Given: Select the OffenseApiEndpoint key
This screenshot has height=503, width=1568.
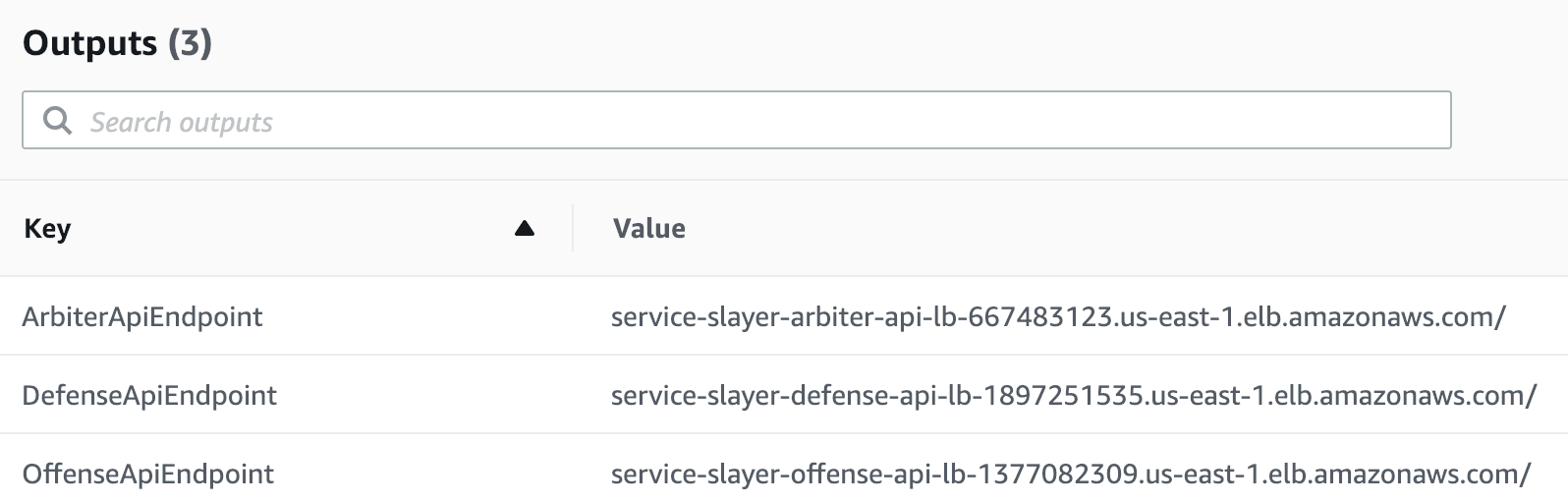Looking at the screenshot, I should coord(148,475).
